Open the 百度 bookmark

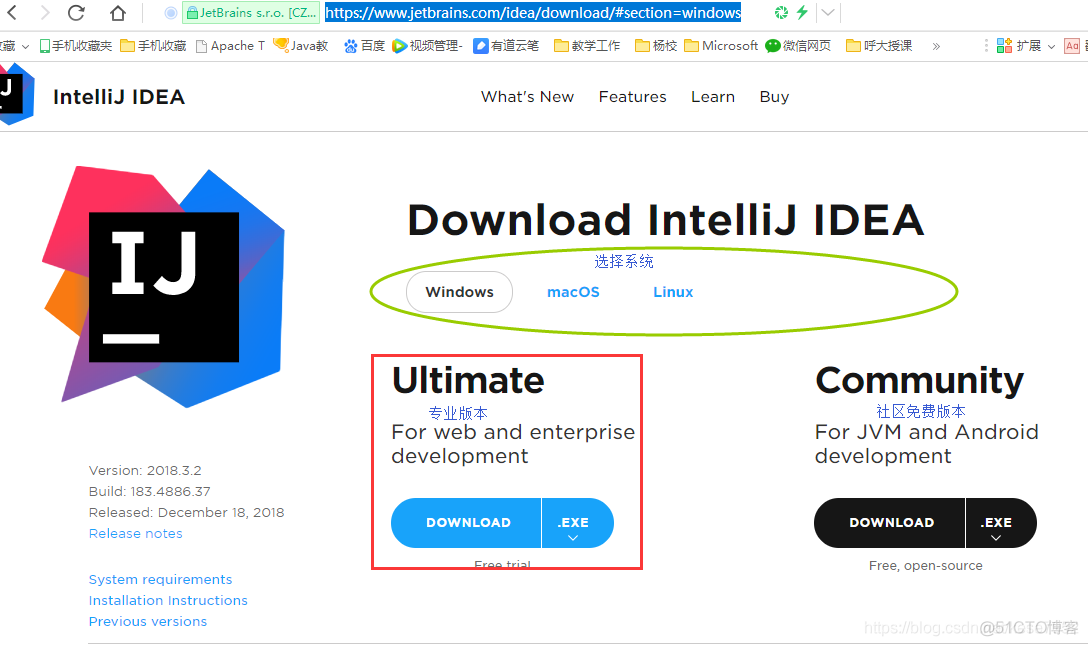point(364,46)
